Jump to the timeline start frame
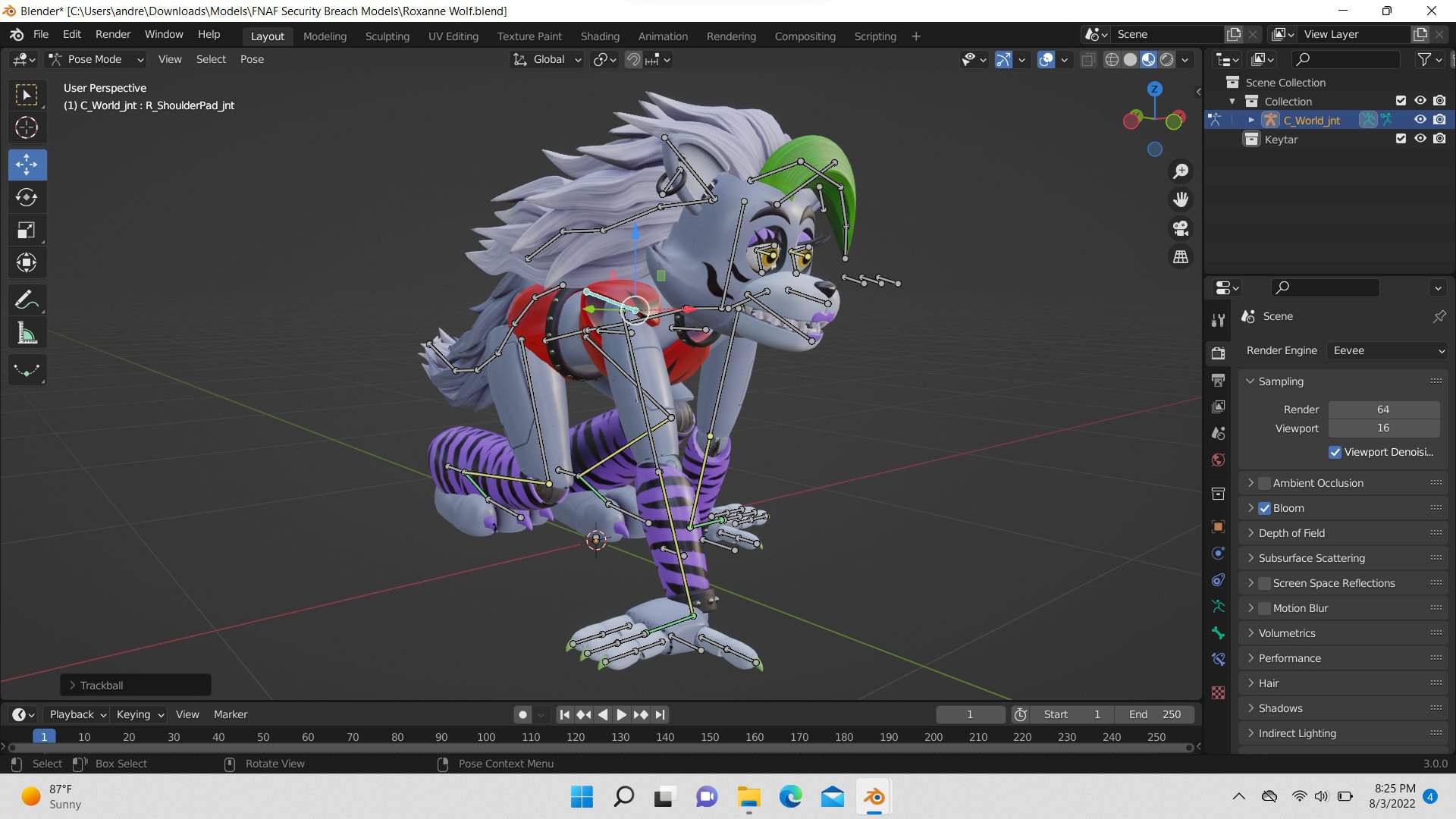Viewport: 1456px width, 819px height. point(564,714)
